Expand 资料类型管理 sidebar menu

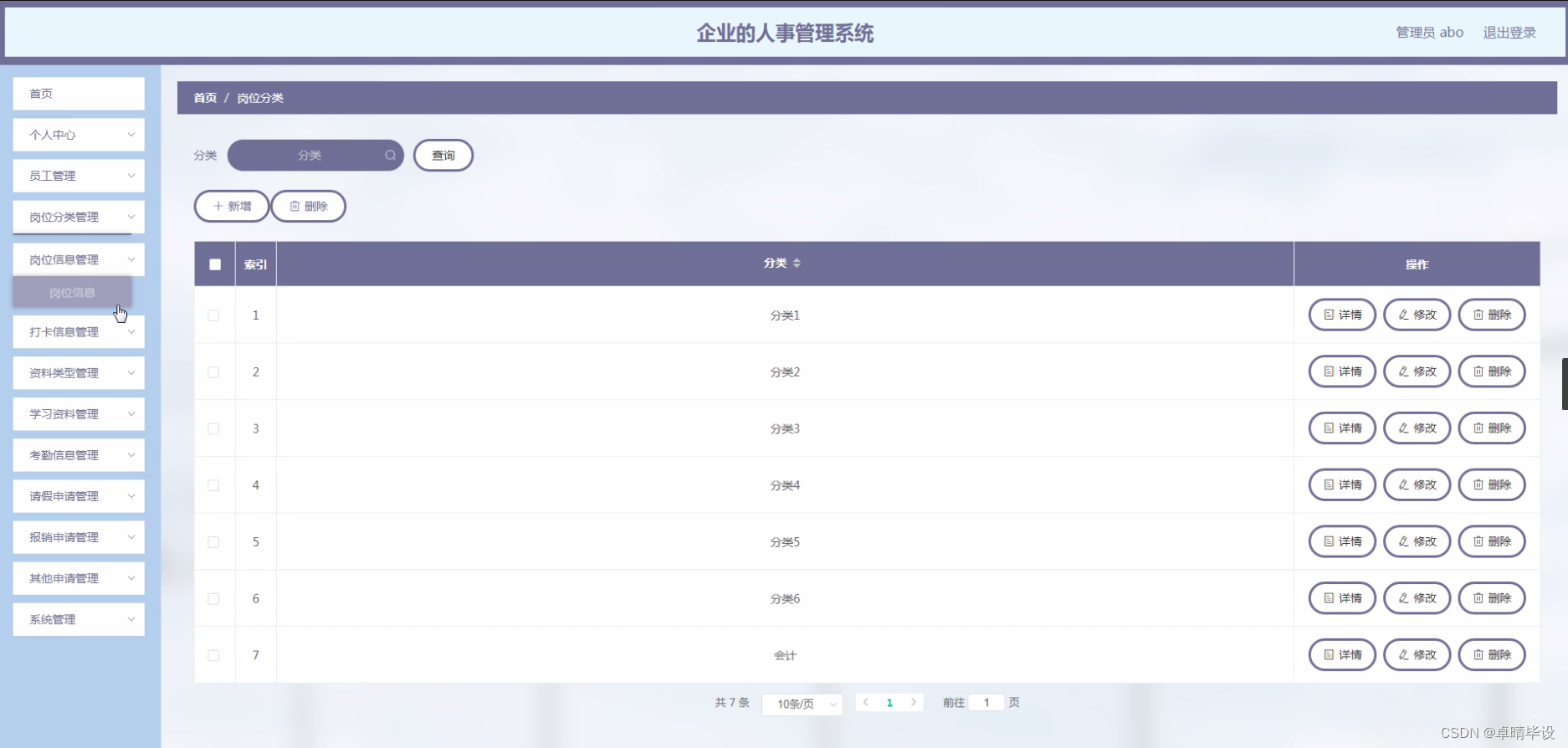[79, 373]
